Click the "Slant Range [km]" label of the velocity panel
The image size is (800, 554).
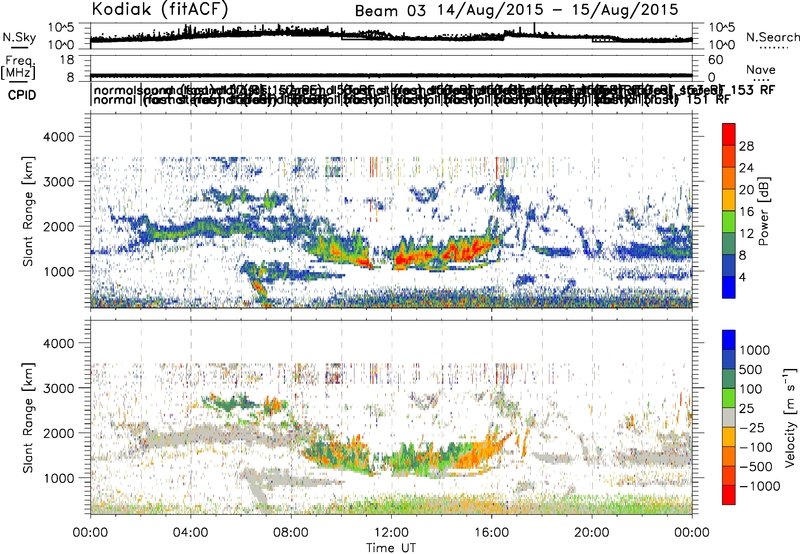[x=28, y=418]
